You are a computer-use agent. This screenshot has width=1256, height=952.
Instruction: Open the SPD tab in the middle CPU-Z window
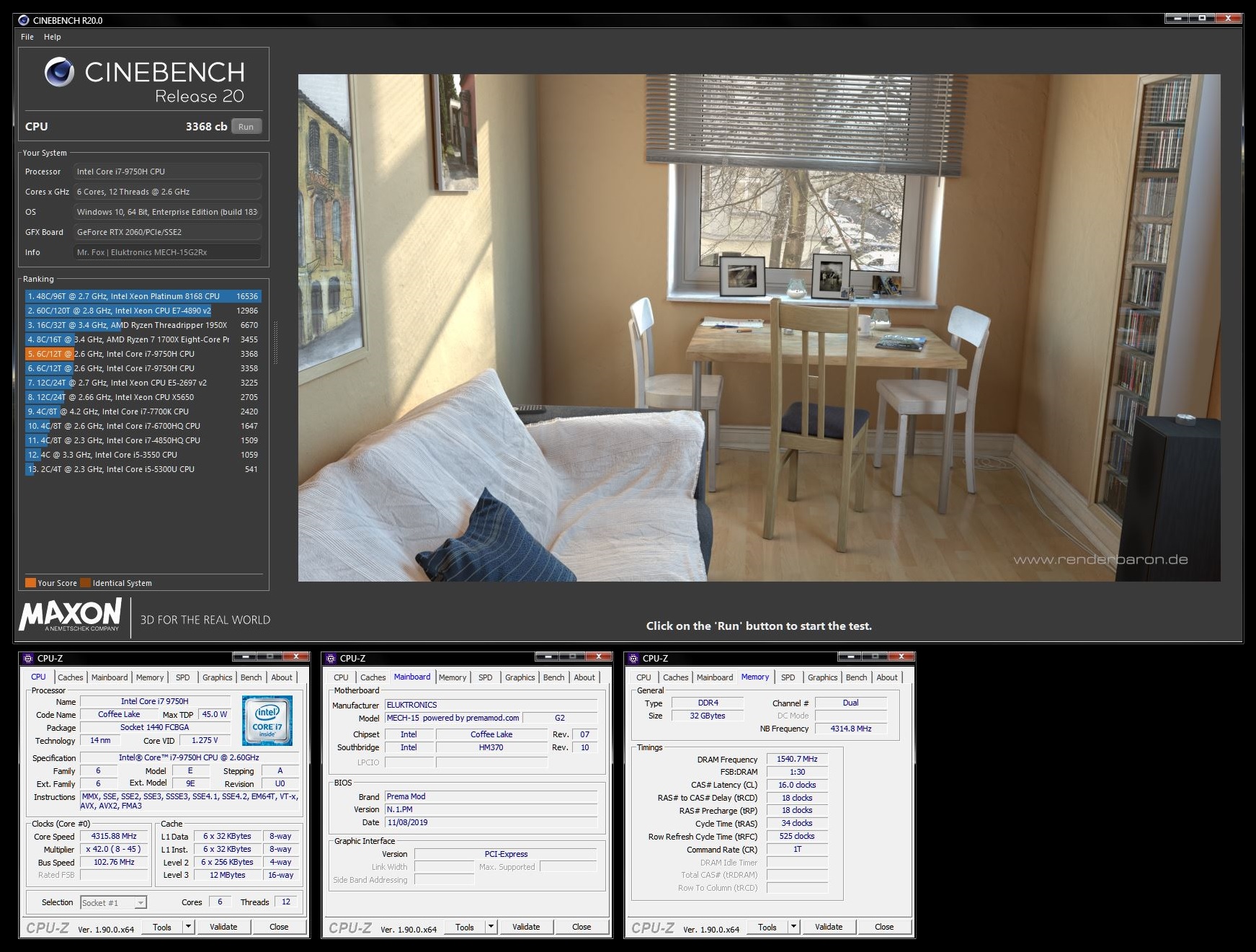tap(486, 677)
